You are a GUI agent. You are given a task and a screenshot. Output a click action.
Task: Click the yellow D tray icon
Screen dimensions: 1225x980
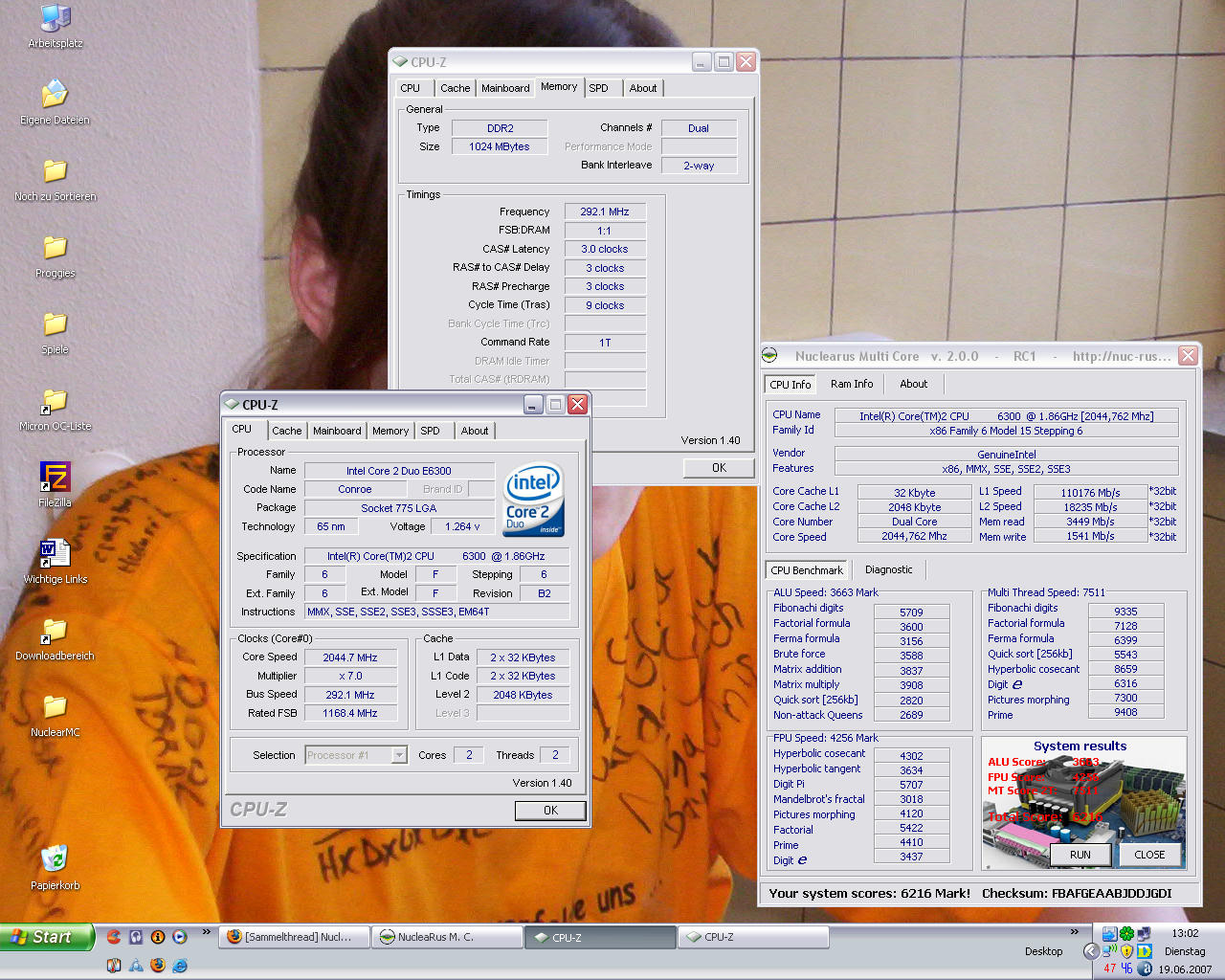1145,951
